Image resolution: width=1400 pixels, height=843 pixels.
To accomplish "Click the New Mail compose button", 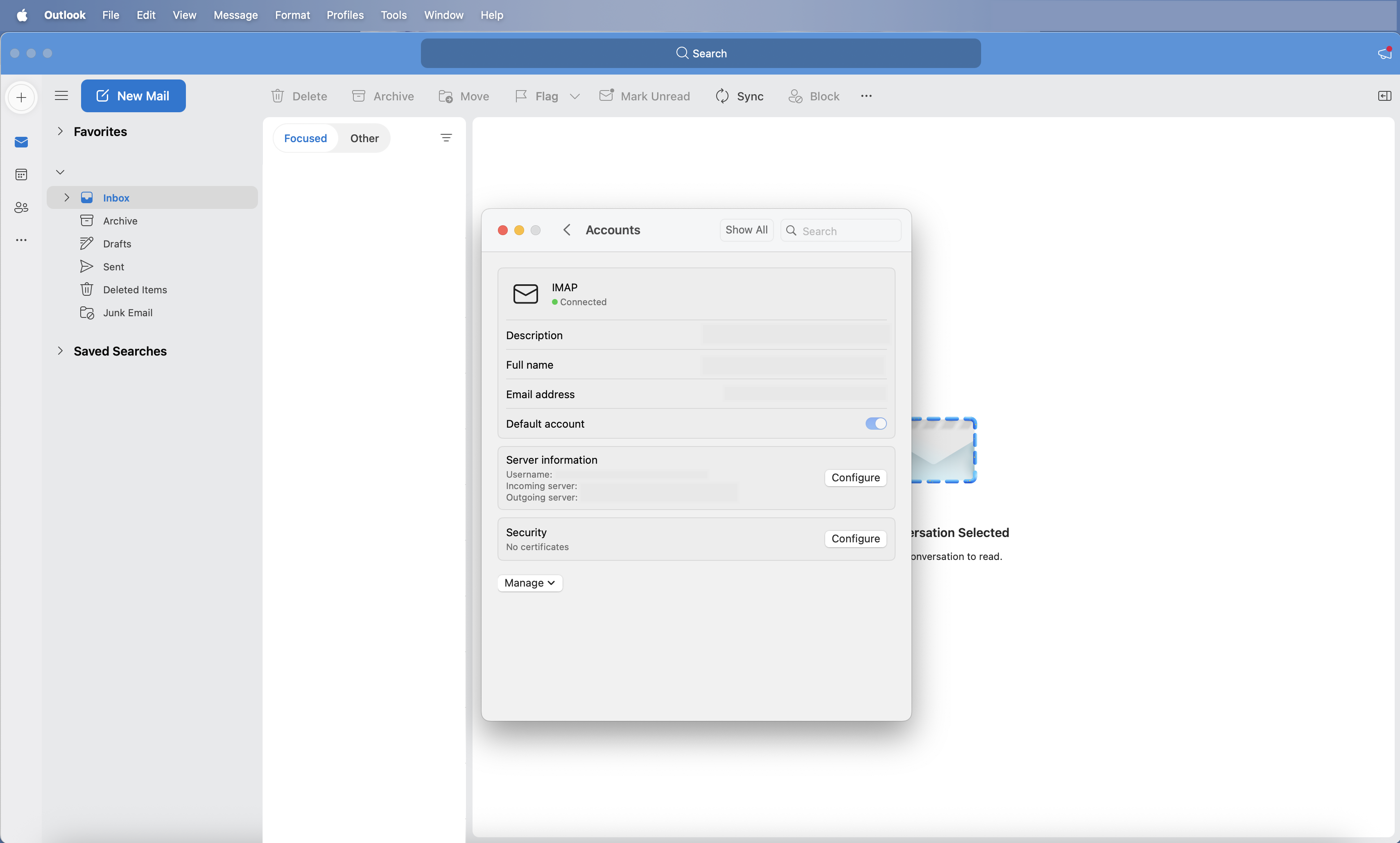I will [x=133, y=96].
